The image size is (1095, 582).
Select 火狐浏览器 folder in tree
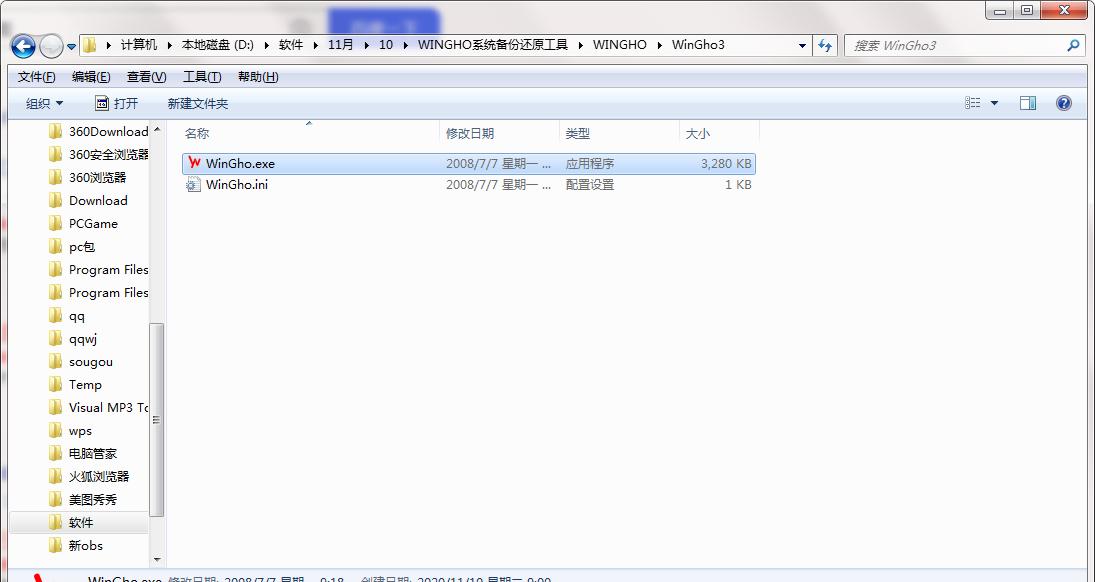(x=99, y=476)
